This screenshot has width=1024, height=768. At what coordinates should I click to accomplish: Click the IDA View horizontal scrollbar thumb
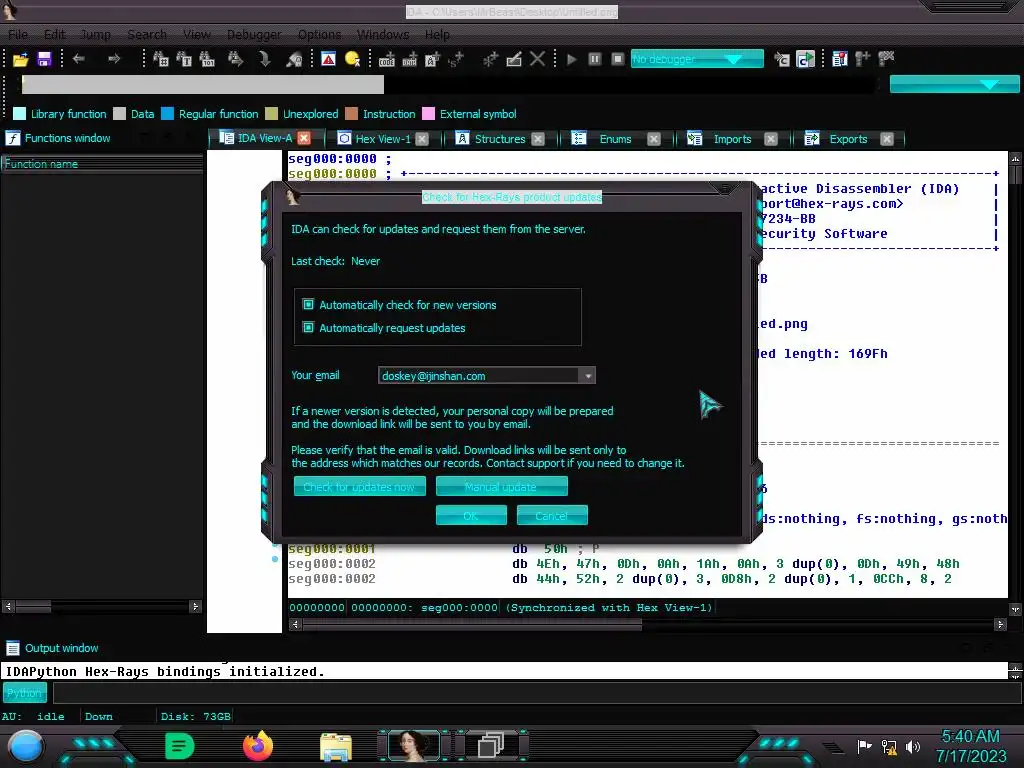coord(472,624)
